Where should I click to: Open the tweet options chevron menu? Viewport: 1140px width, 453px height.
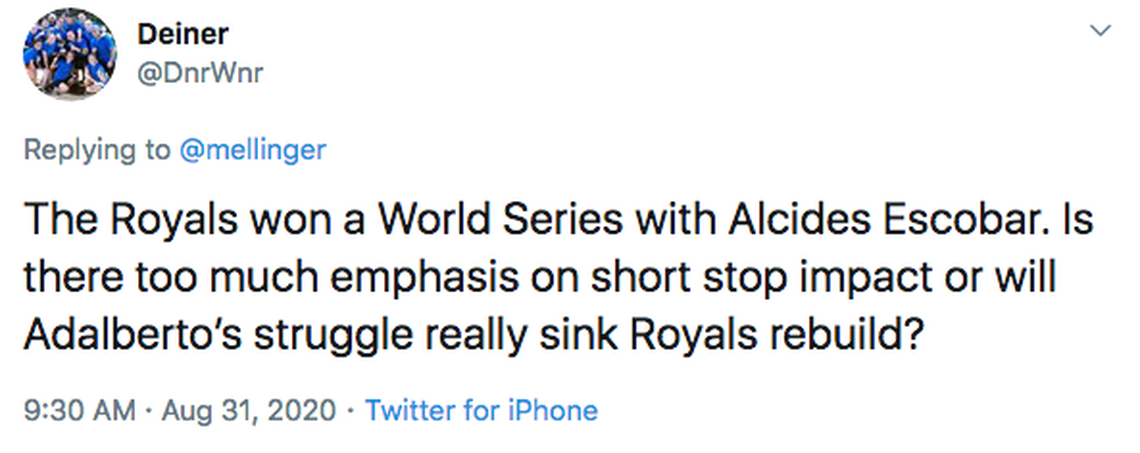[1100, 31]
